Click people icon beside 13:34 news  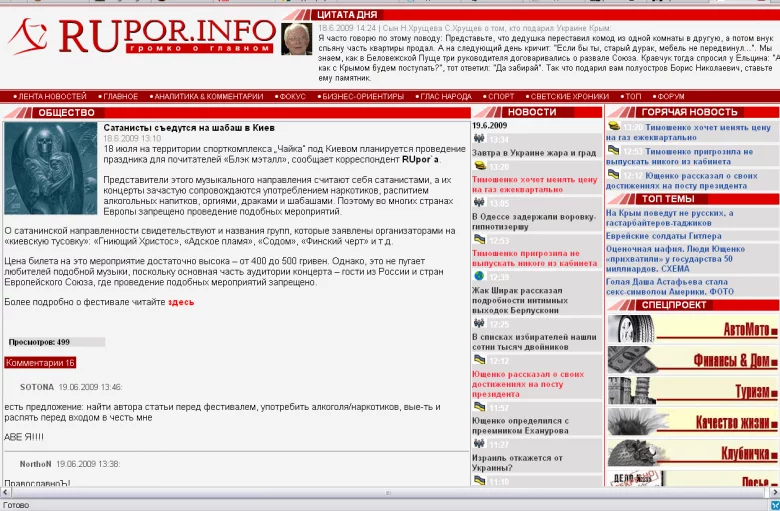(x=479, y=138)
